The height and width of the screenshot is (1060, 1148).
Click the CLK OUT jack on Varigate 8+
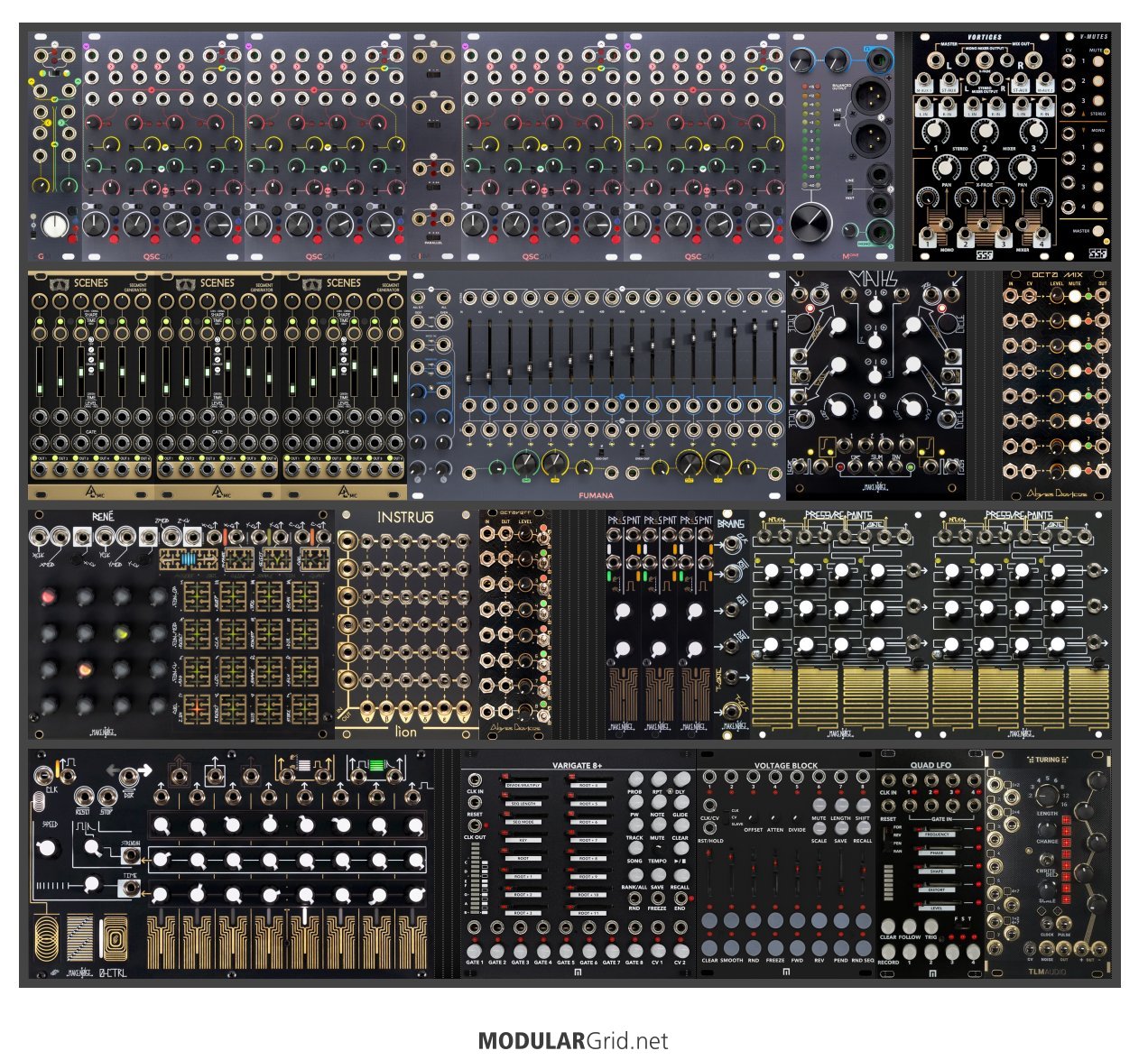point(475,825)
